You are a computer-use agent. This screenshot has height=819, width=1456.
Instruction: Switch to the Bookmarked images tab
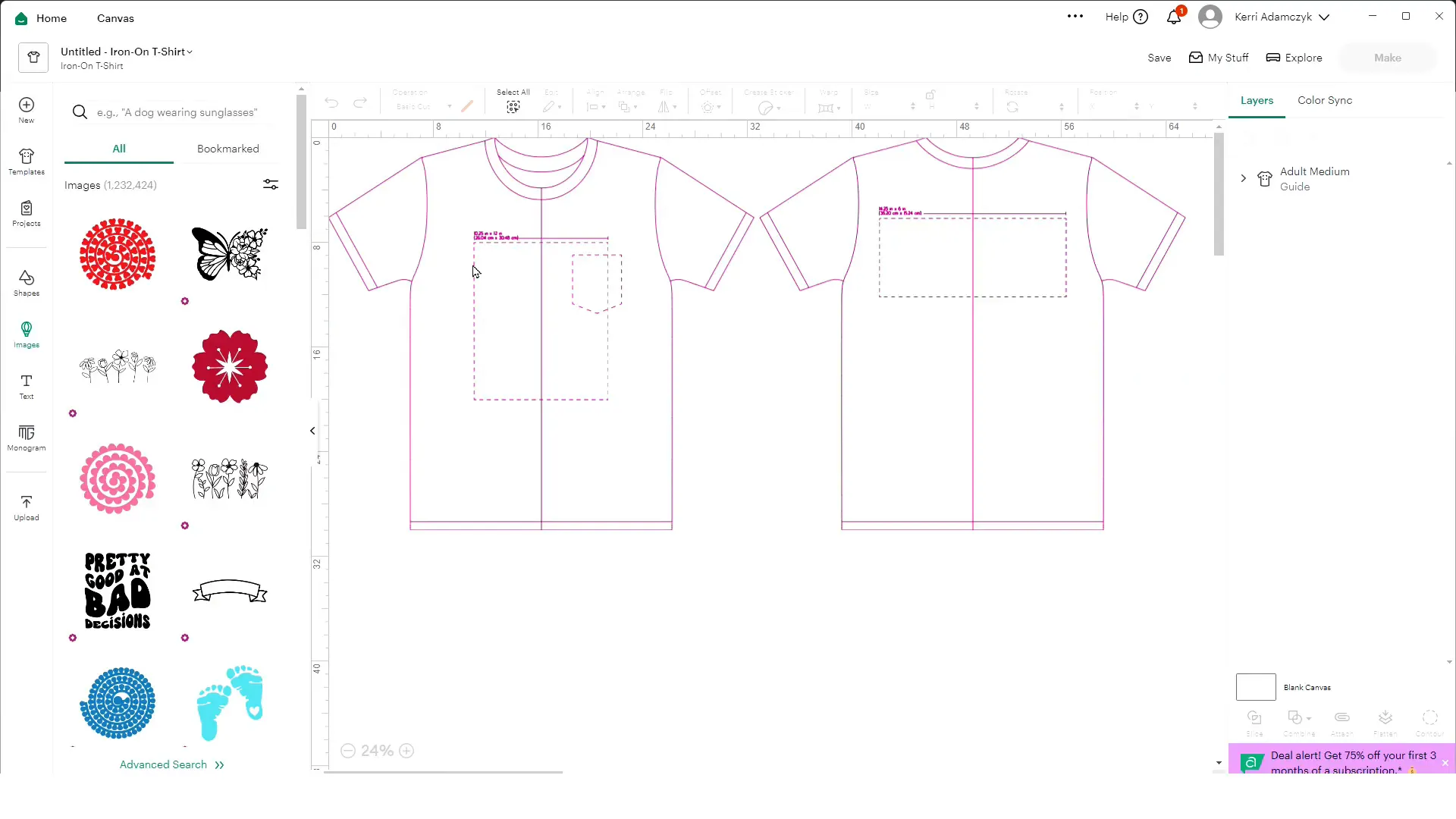click(227, 148)
